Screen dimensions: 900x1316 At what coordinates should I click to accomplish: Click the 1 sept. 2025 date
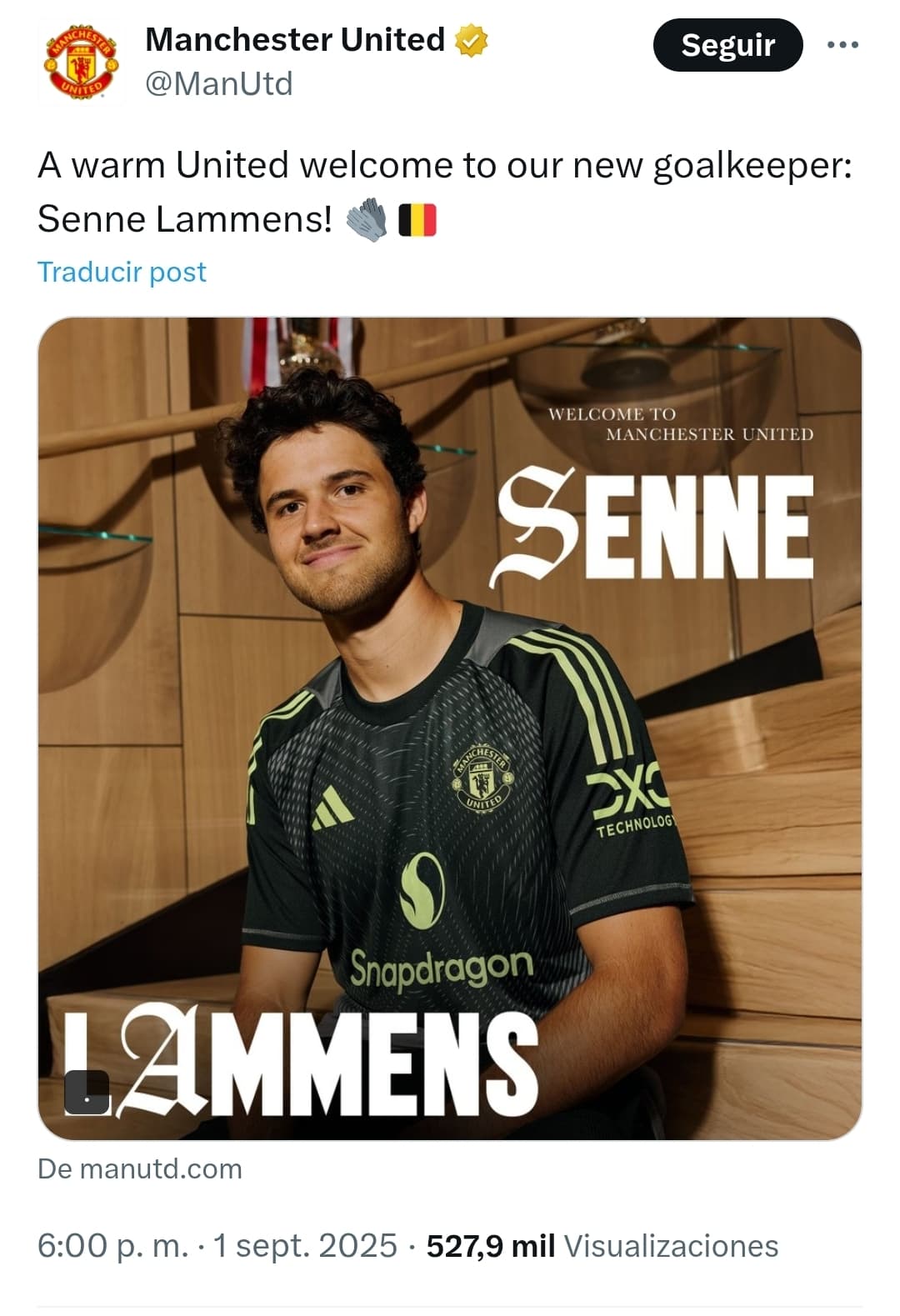tap(305, 1246)
